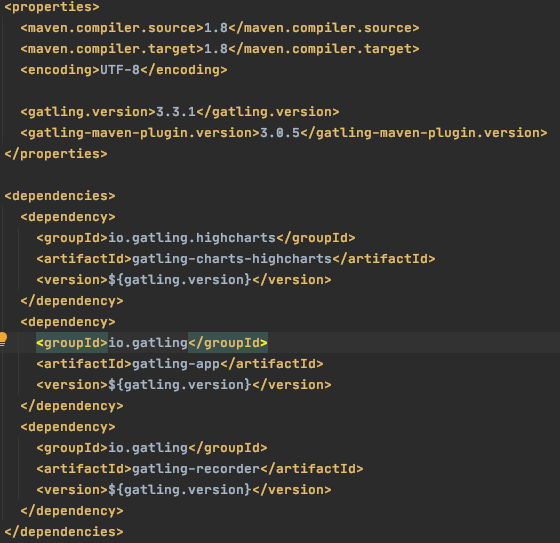The height and width of the screenshot is (543, 560).
Task: Click the artifactId gatling-app line
Action: pyautogui.click(x=180, y=364)
